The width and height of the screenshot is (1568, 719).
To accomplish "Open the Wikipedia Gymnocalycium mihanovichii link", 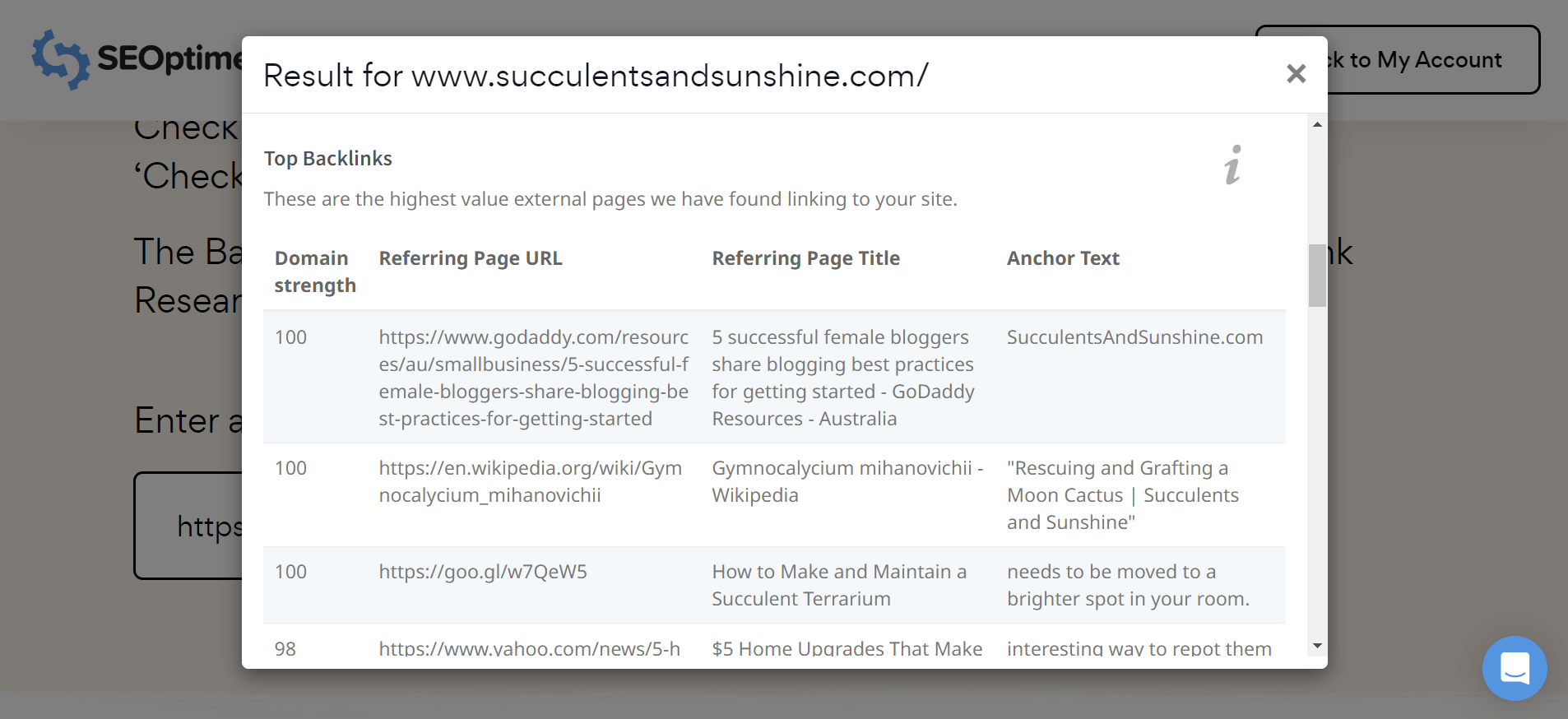I will (531, 481).
